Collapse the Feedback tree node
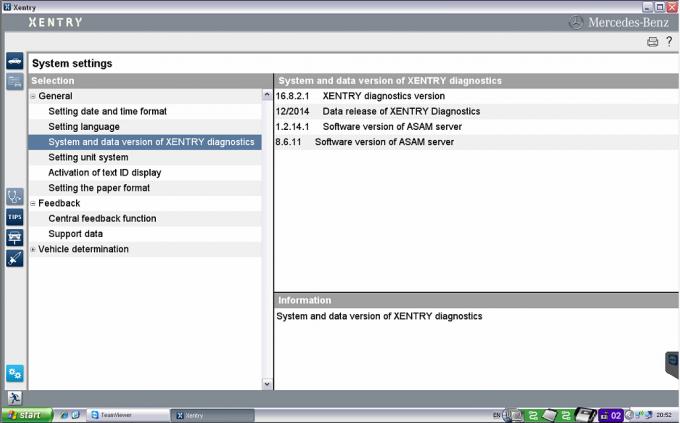Screen dimensions: 680x423 (x=33, y=203)
